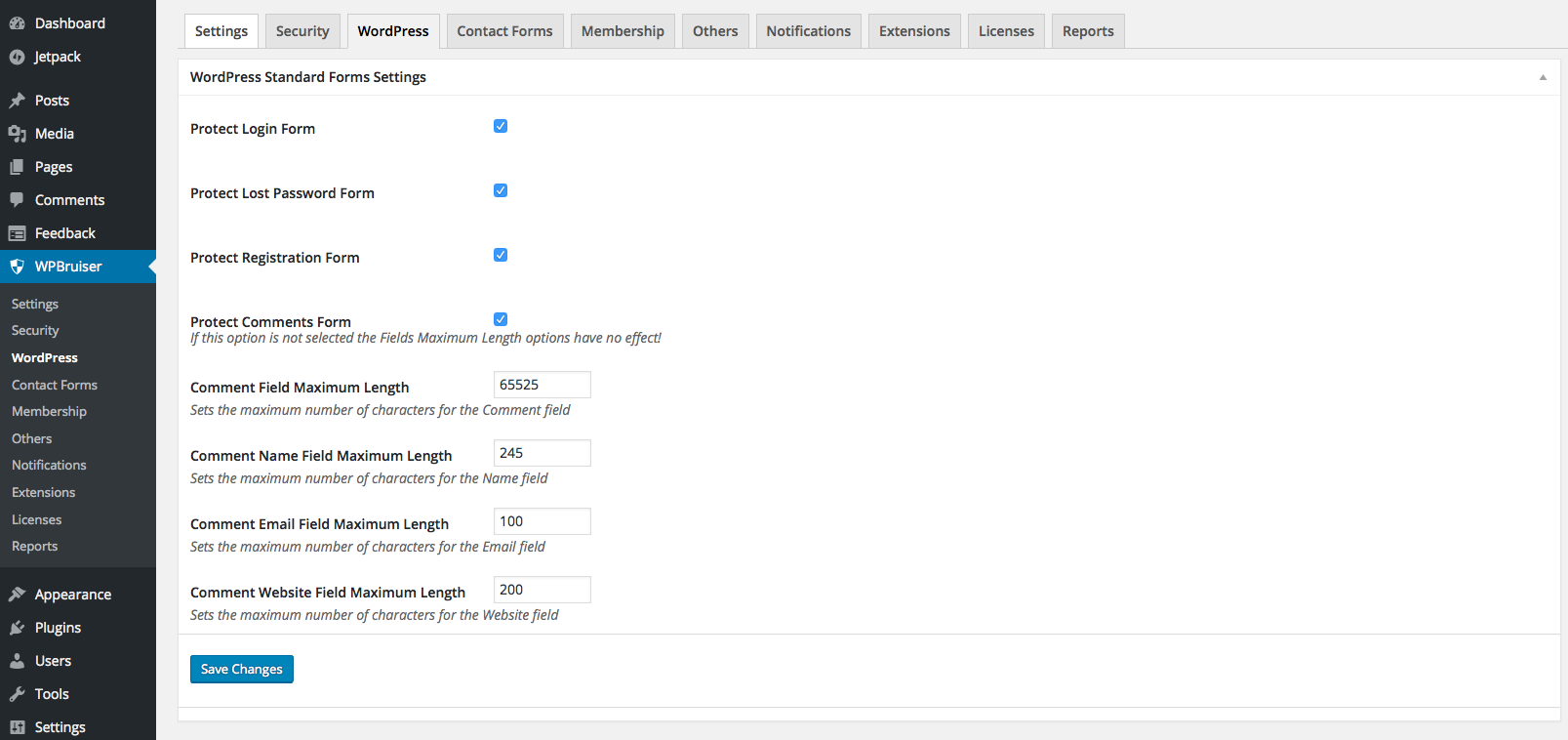The image size is (1568, 740).
Task: Click the Tools wrench icon
Action: click(17, 694)
